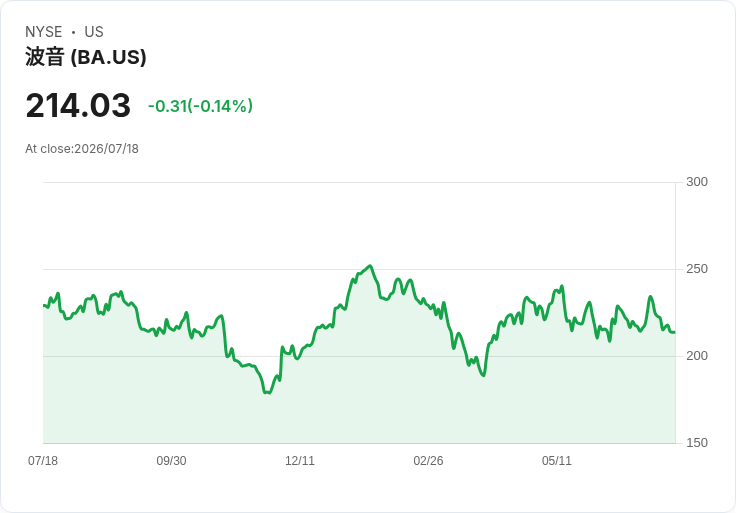
Task: Click the dip in the line after 02/26
Action: (x=483, y=375)
